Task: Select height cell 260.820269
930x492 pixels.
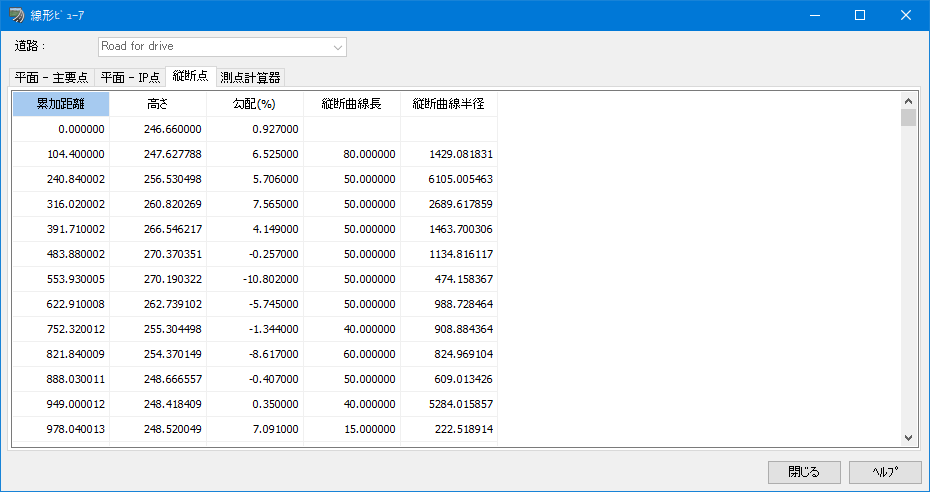Action: click(158, 204)
